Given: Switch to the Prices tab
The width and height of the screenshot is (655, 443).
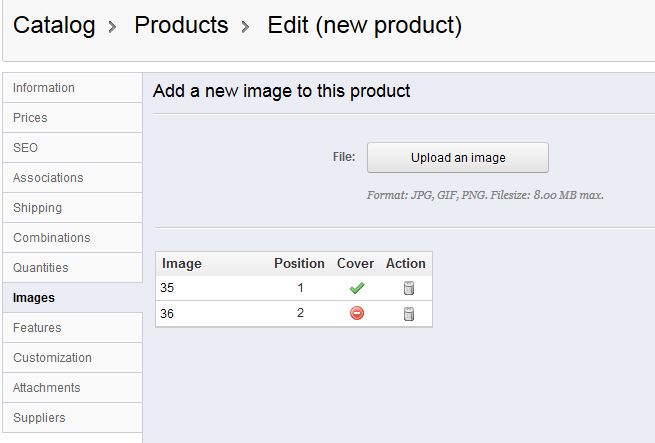Looking at the screenshot, I should [30, 118].
